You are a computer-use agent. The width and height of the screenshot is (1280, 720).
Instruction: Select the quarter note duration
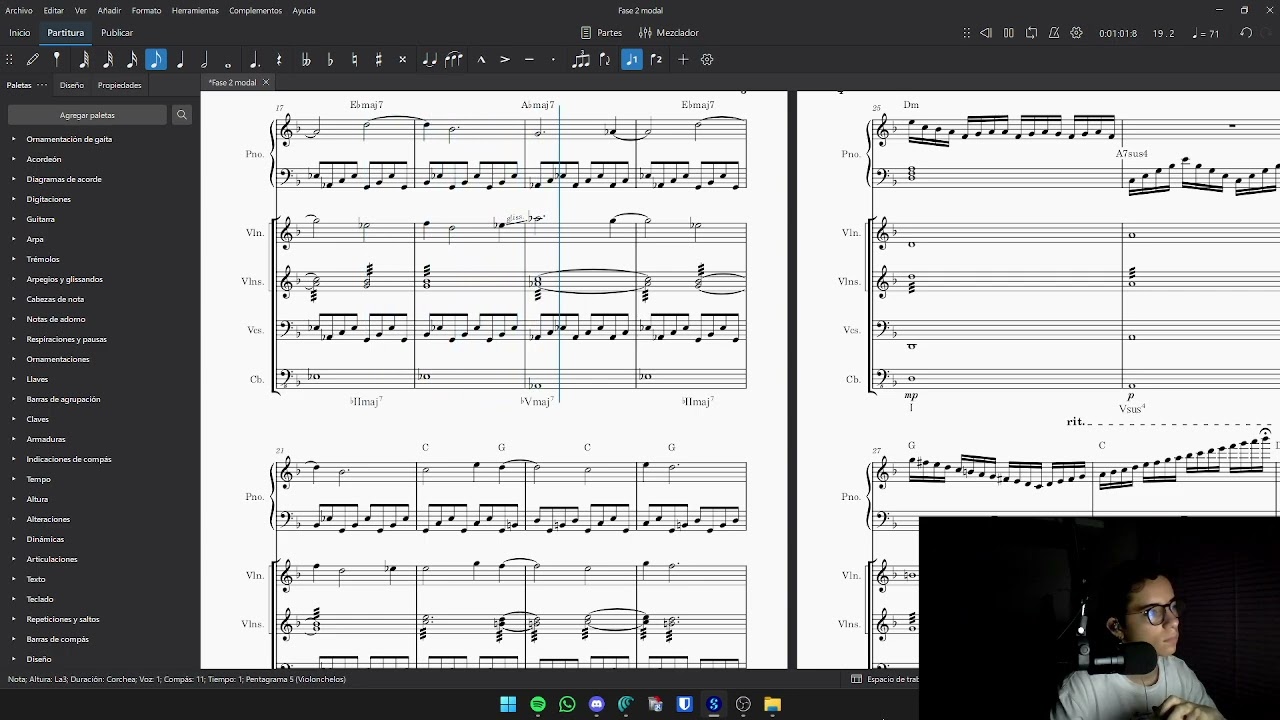click(x=180, y=60)
